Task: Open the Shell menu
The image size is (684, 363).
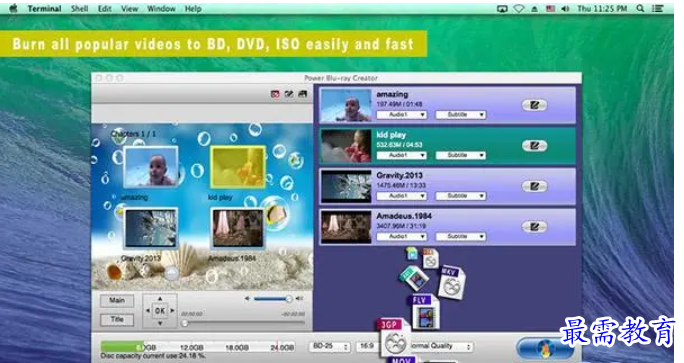Action: point(80,8)
